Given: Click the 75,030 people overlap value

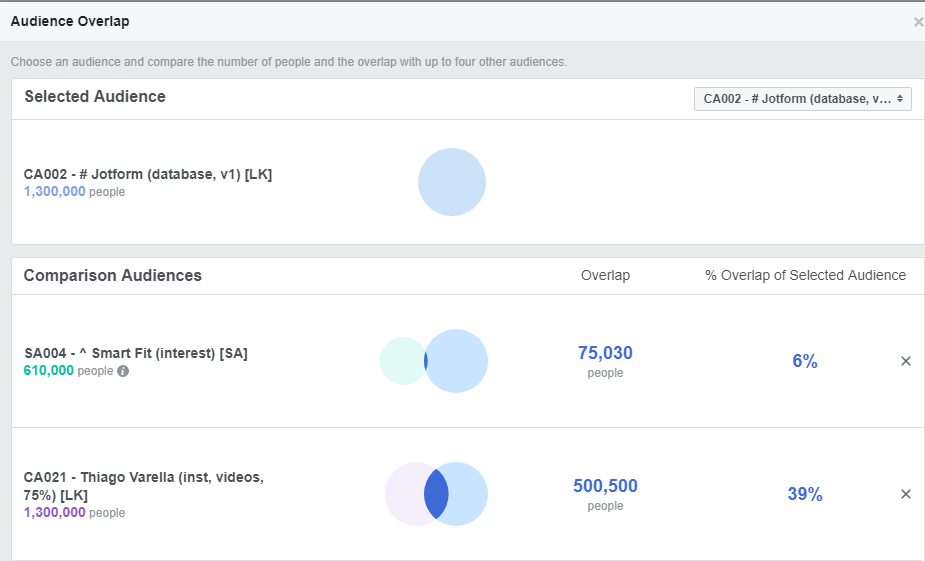Looking at the screenshot, I should pyautogui.click(x=605, y=353).
